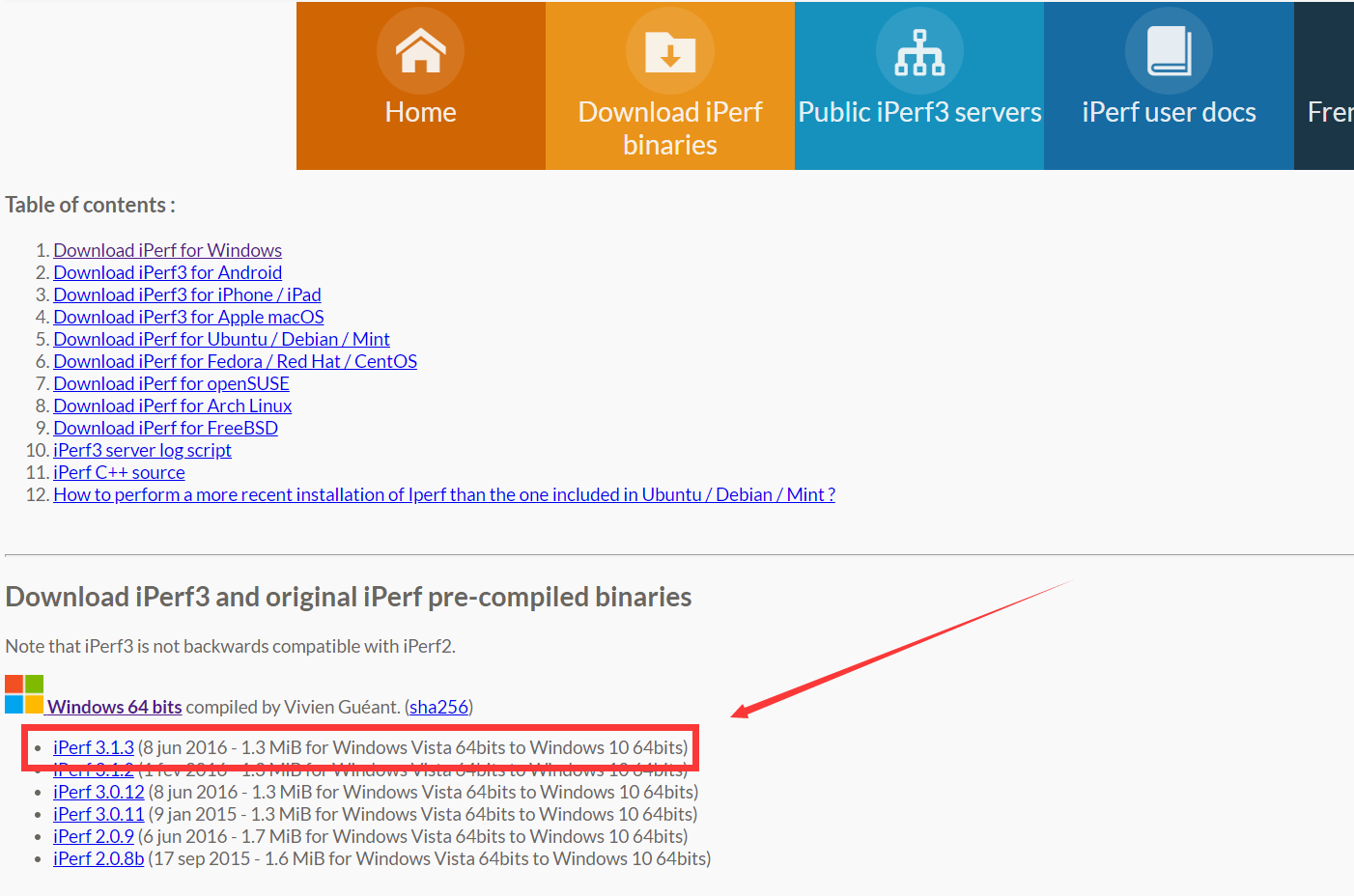Click the pre-compiled binaries section heading
Image resolution: width=1354 pixels, height=896 pixels.
point(349,597)
